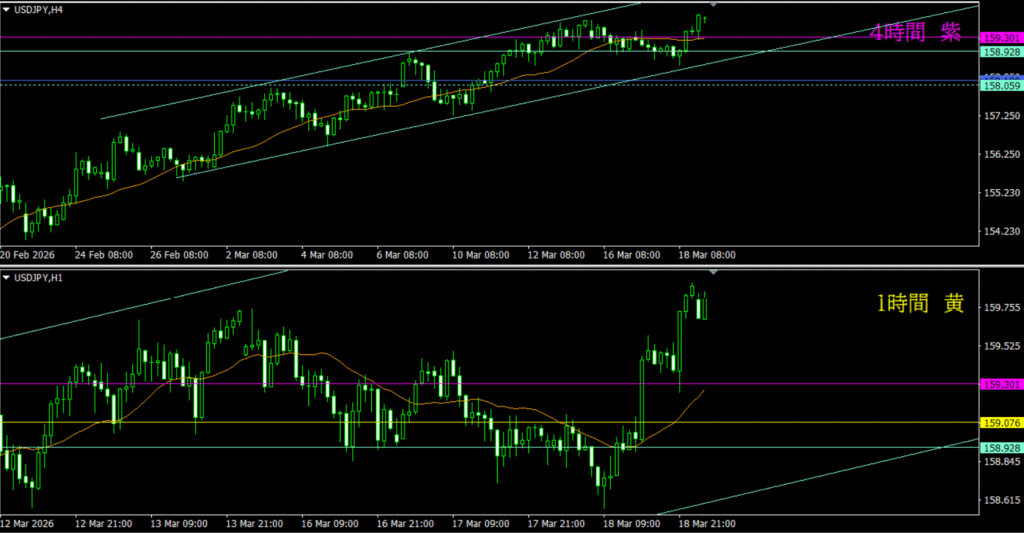Select the 158.059 price tag on H4 chart

(x=1001, y=86)
